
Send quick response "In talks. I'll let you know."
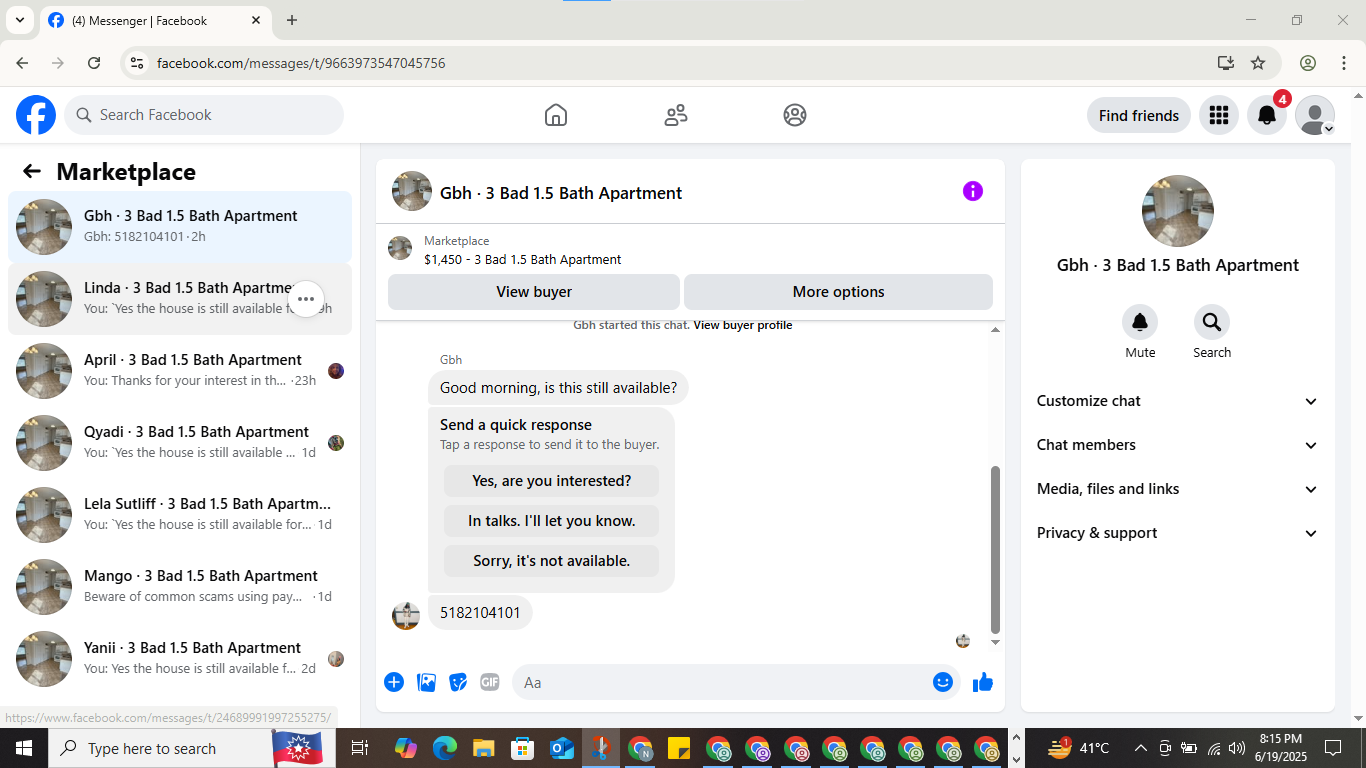pyautogui.click(x=551, y=521)
